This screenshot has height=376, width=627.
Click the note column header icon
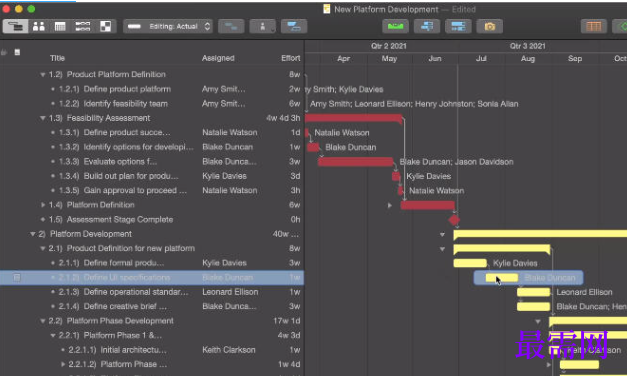(x=17, y=52)
